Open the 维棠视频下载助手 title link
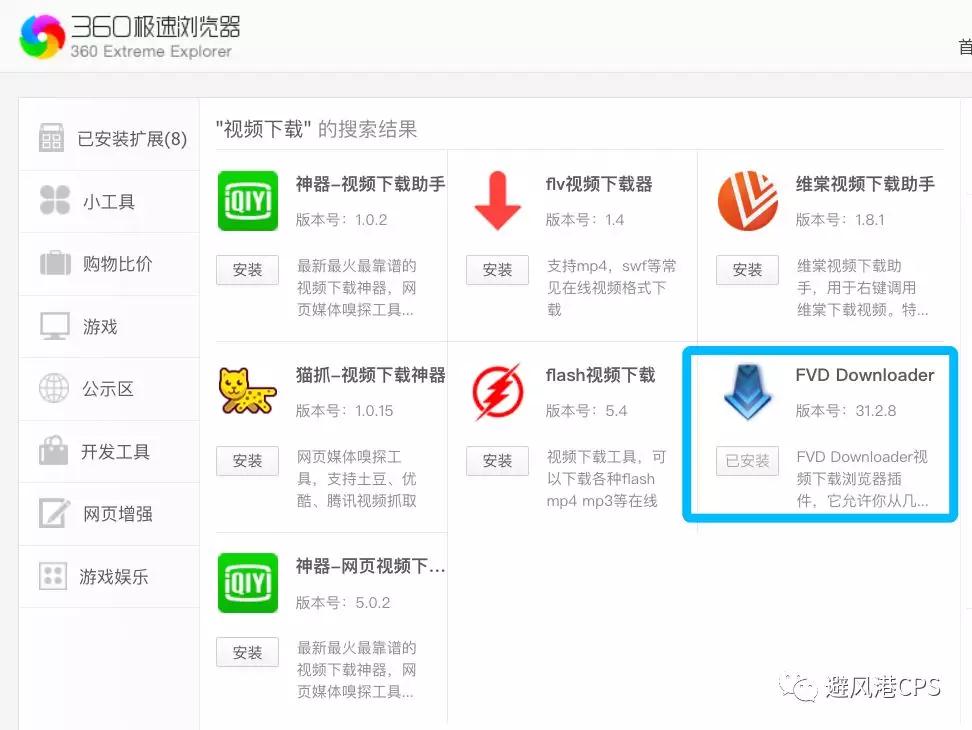Screen dimensions: 972x730 point(865,184)
